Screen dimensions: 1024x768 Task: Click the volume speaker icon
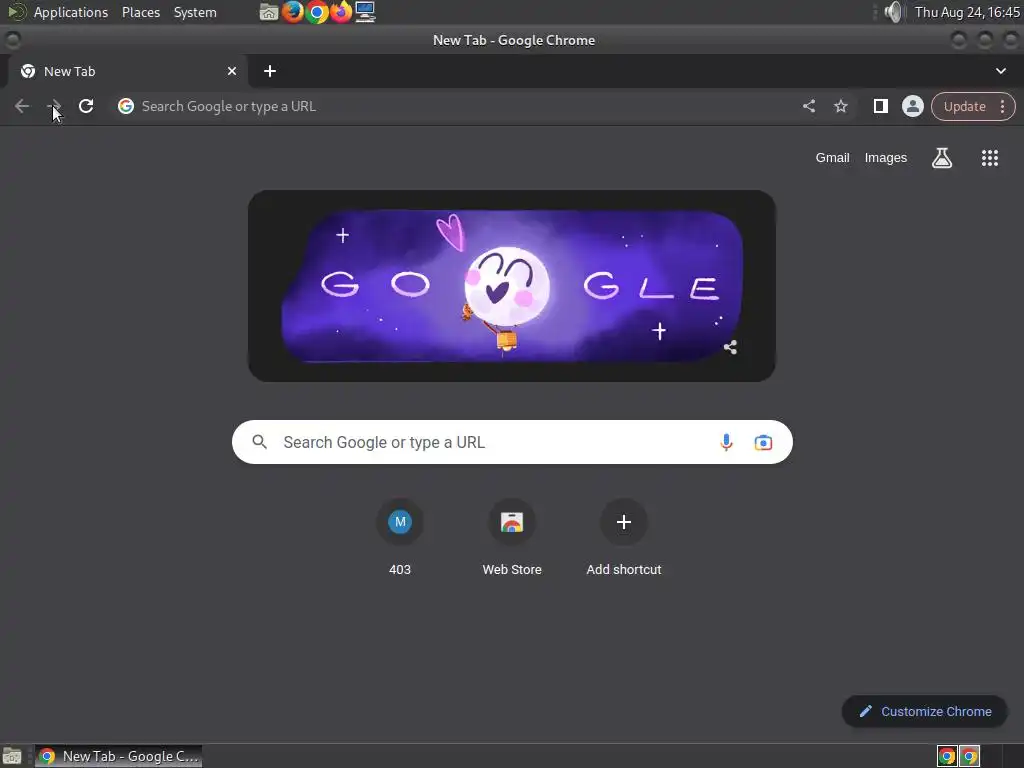(893, 12)
